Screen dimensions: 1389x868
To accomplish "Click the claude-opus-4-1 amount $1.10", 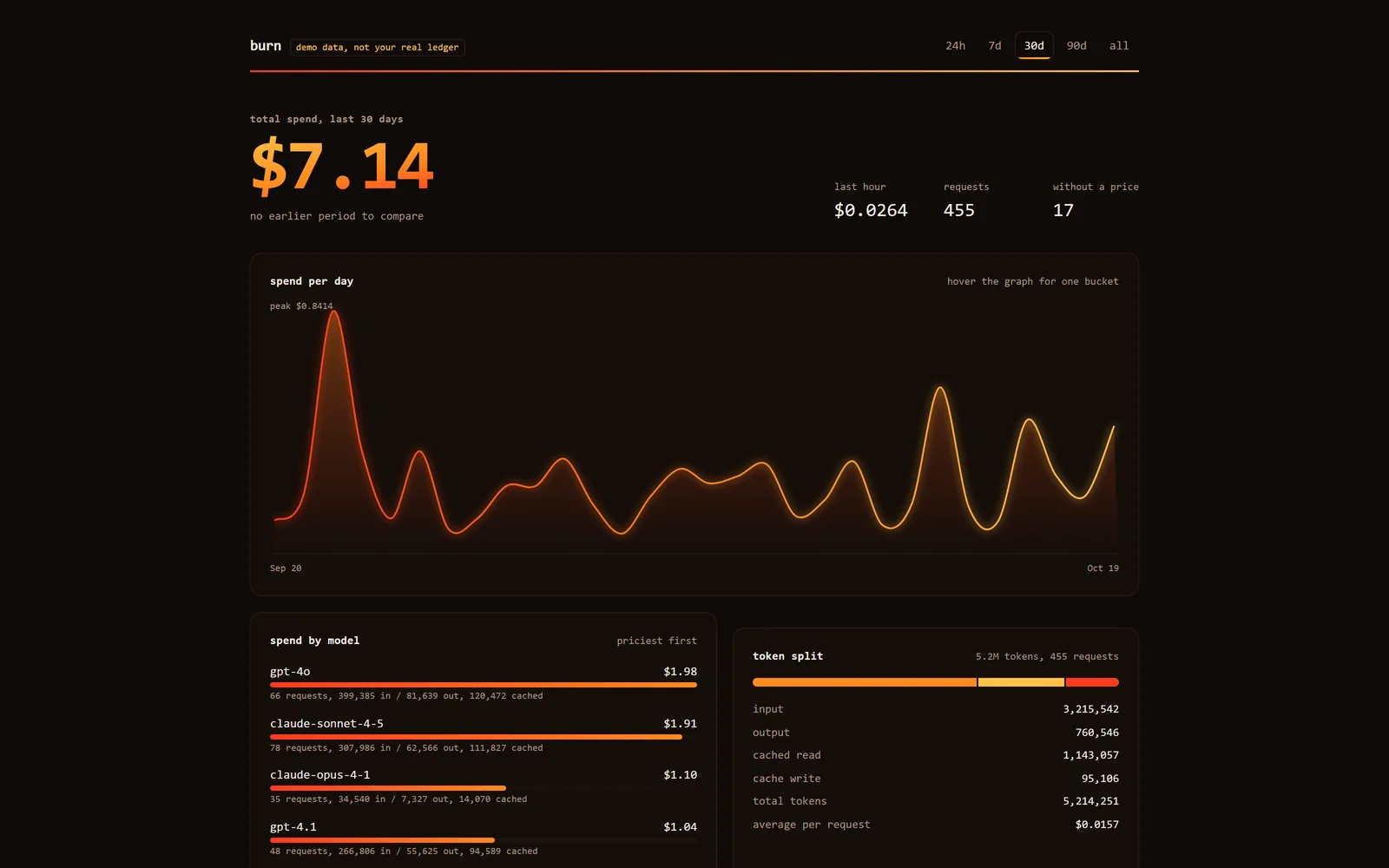I will point(680,775).
